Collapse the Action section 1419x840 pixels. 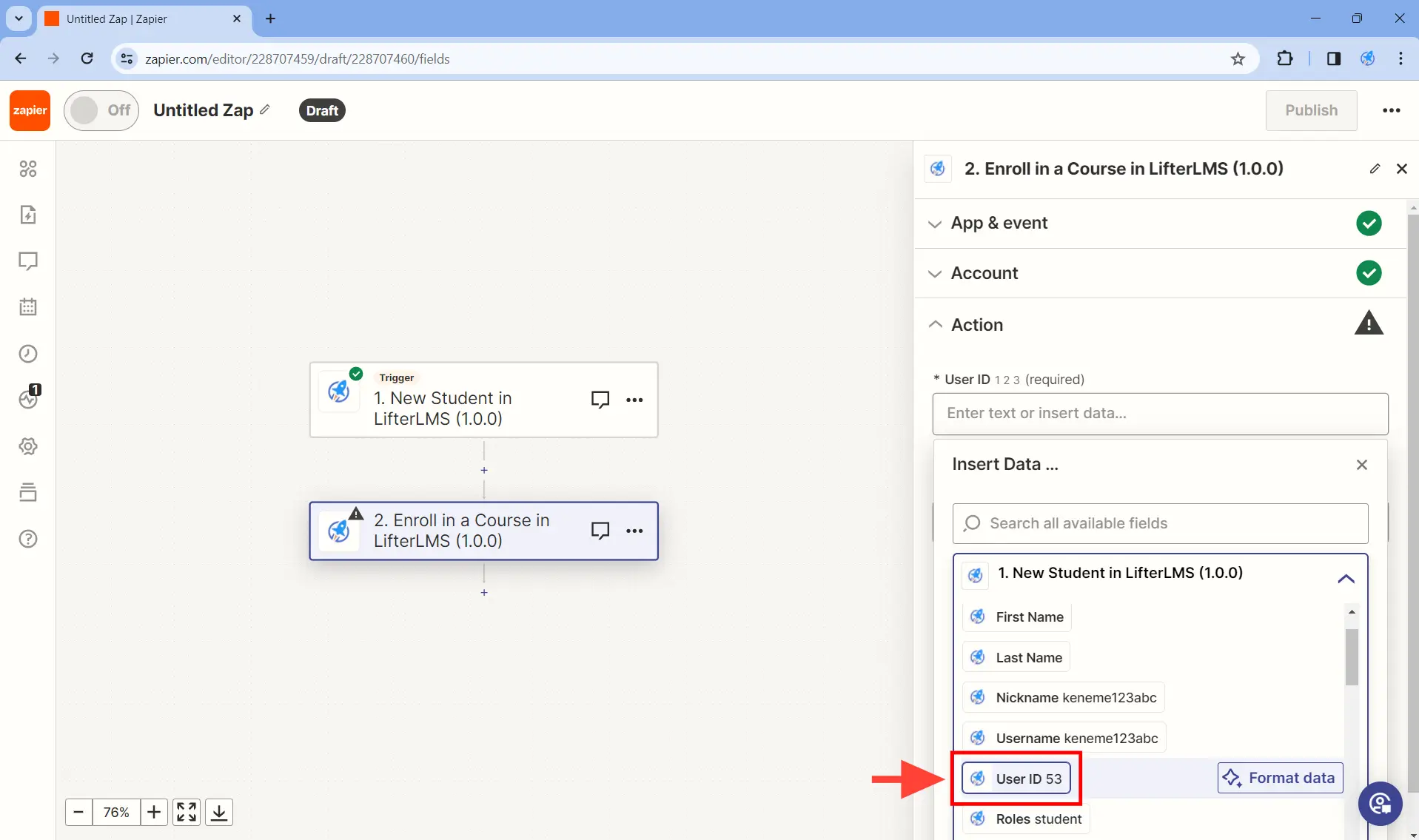(x=1160, y=324)
